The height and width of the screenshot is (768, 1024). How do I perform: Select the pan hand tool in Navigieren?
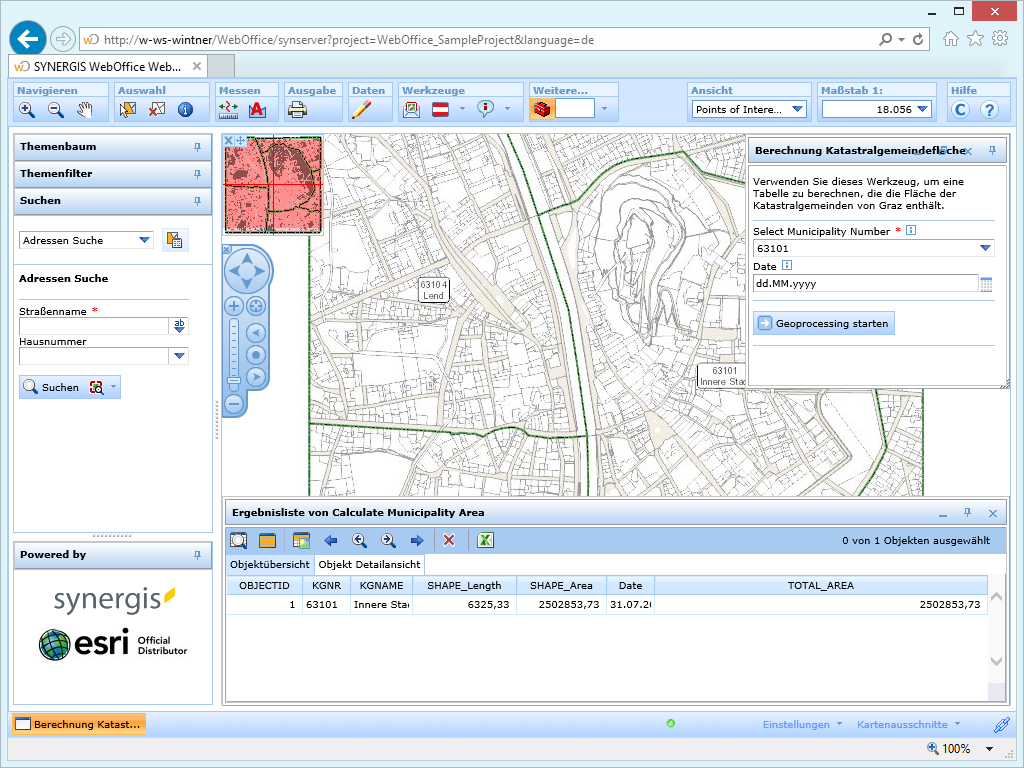[85, 110]
